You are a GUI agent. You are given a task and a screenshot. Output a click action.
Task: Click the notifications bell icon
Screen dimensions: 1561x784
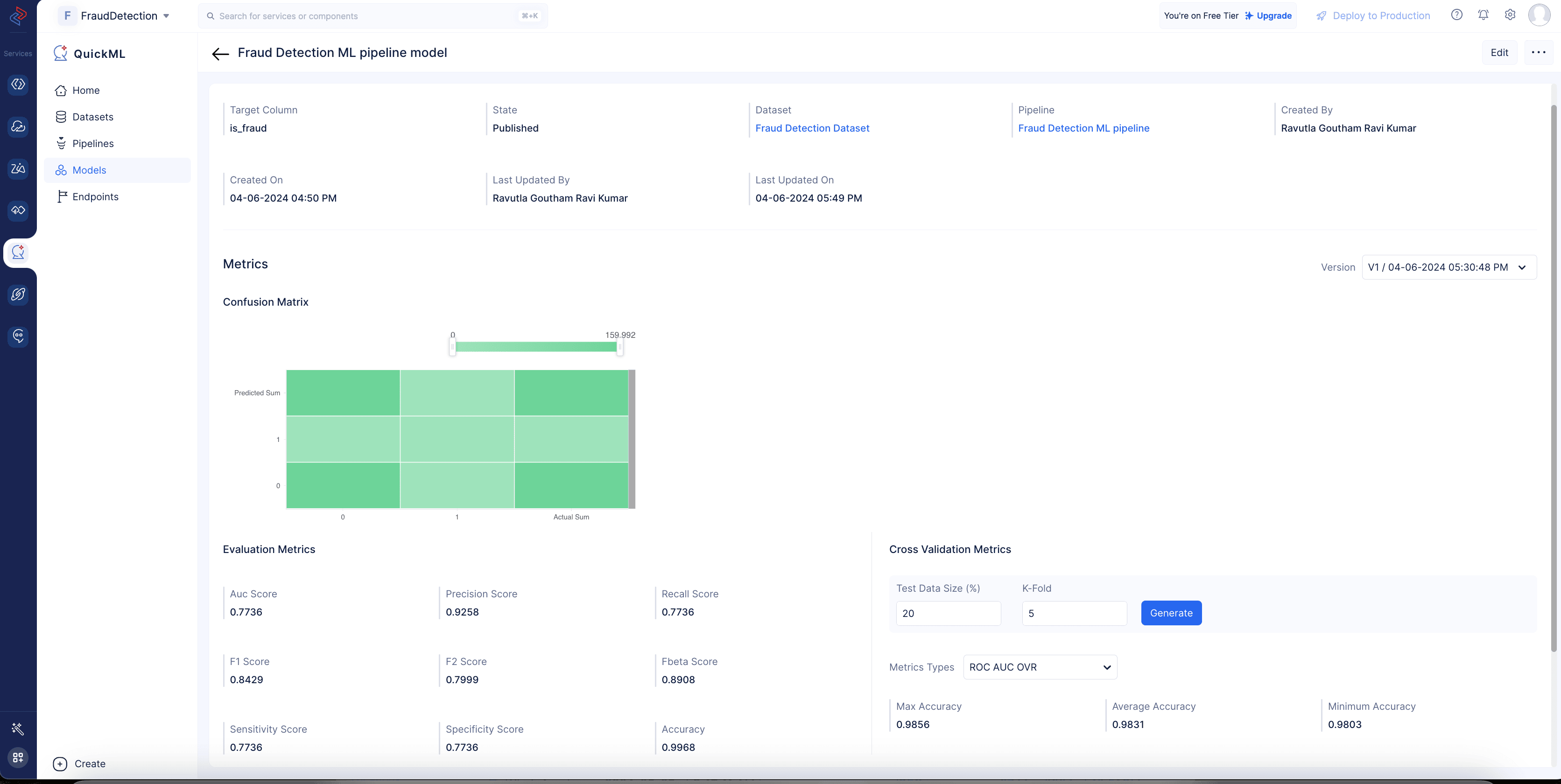1483,16
